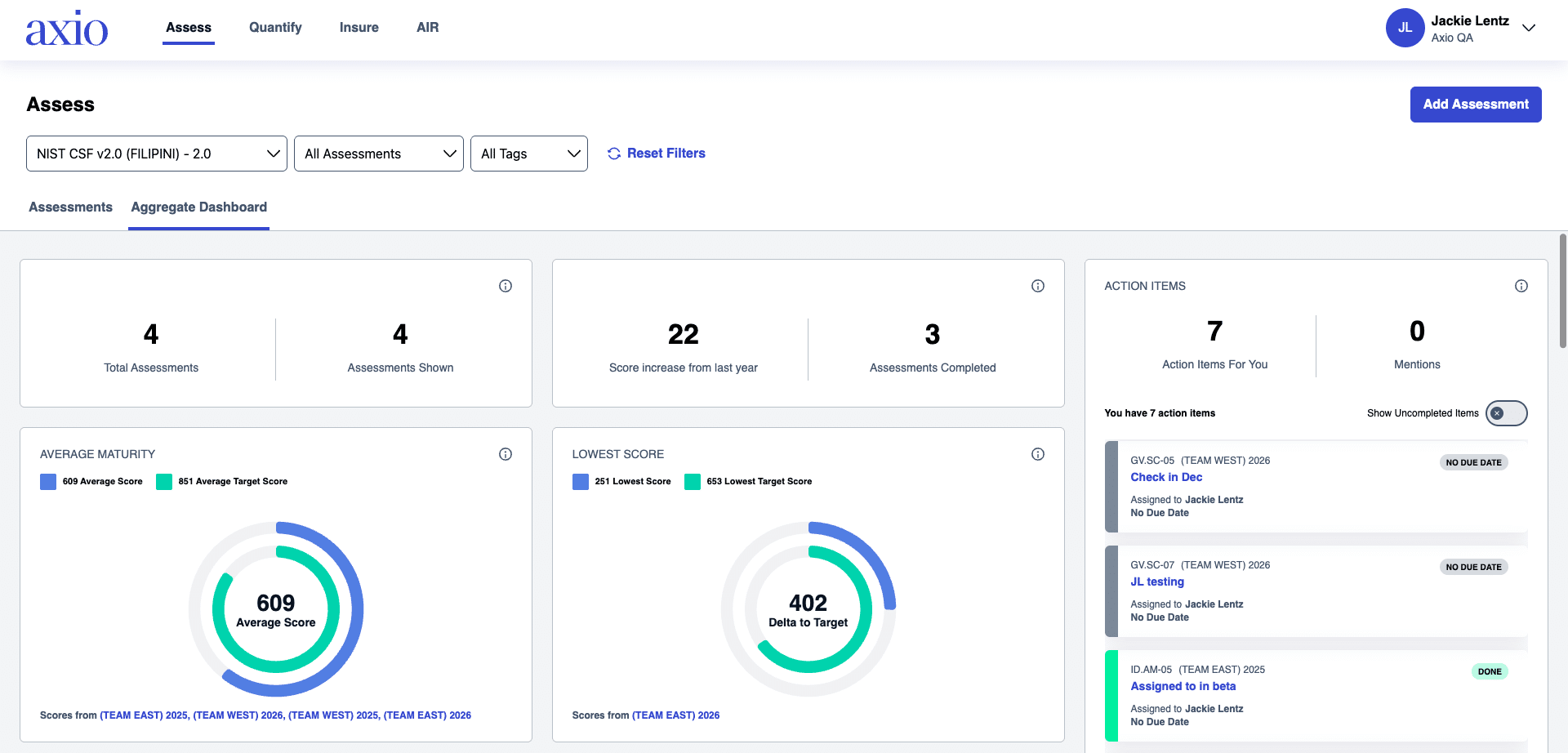The image size is (1568, 753).
Task: Click the Add Assessment button
Action: [1476, 105]
